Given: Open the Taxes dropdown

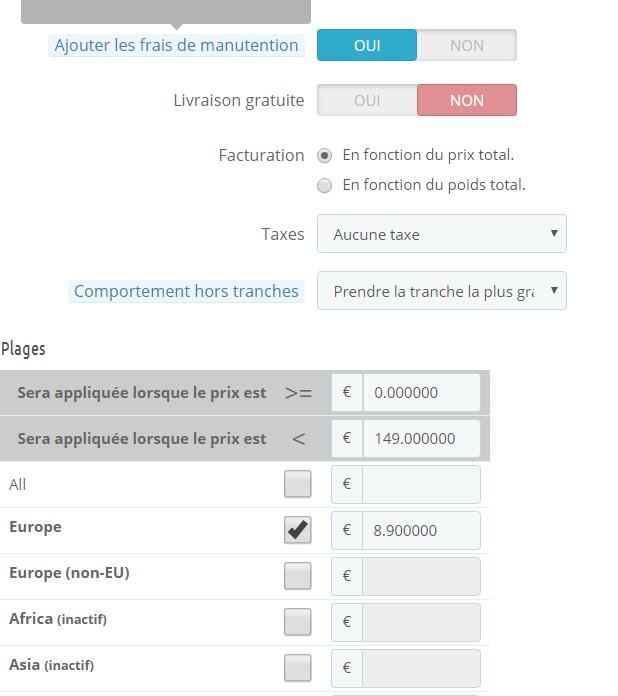Looking at the screenshot, I should pos(442,234).
